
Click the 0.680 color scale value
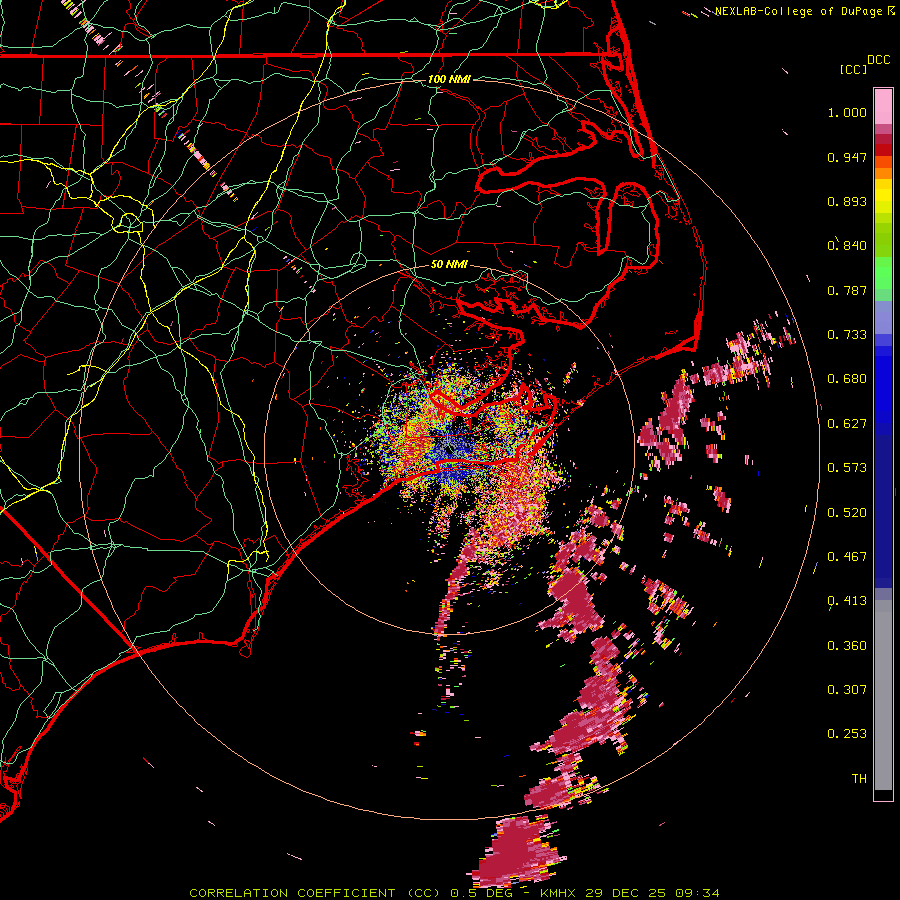[847, 379]
